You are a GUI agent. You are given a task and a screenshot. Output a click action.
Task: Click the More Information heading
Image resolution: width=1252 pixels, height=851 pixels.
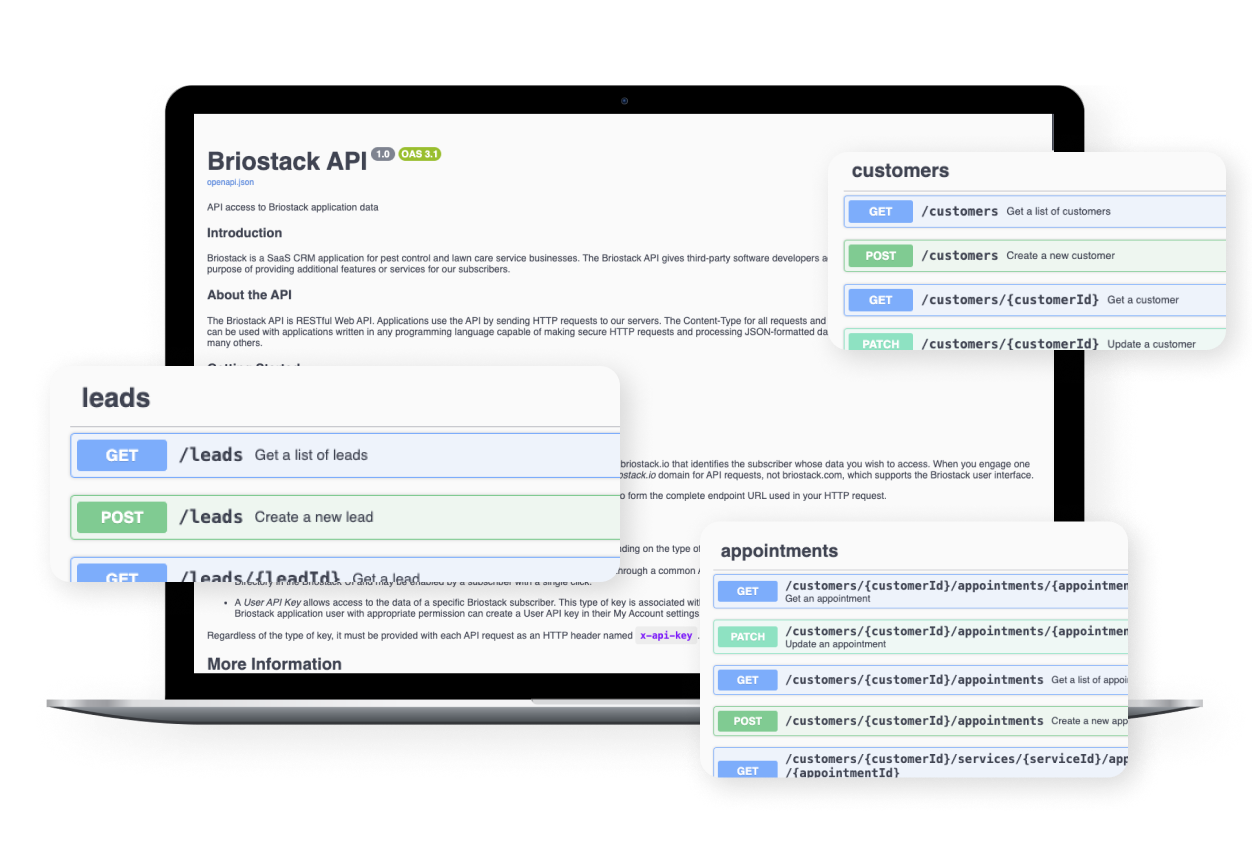(274, 664)
